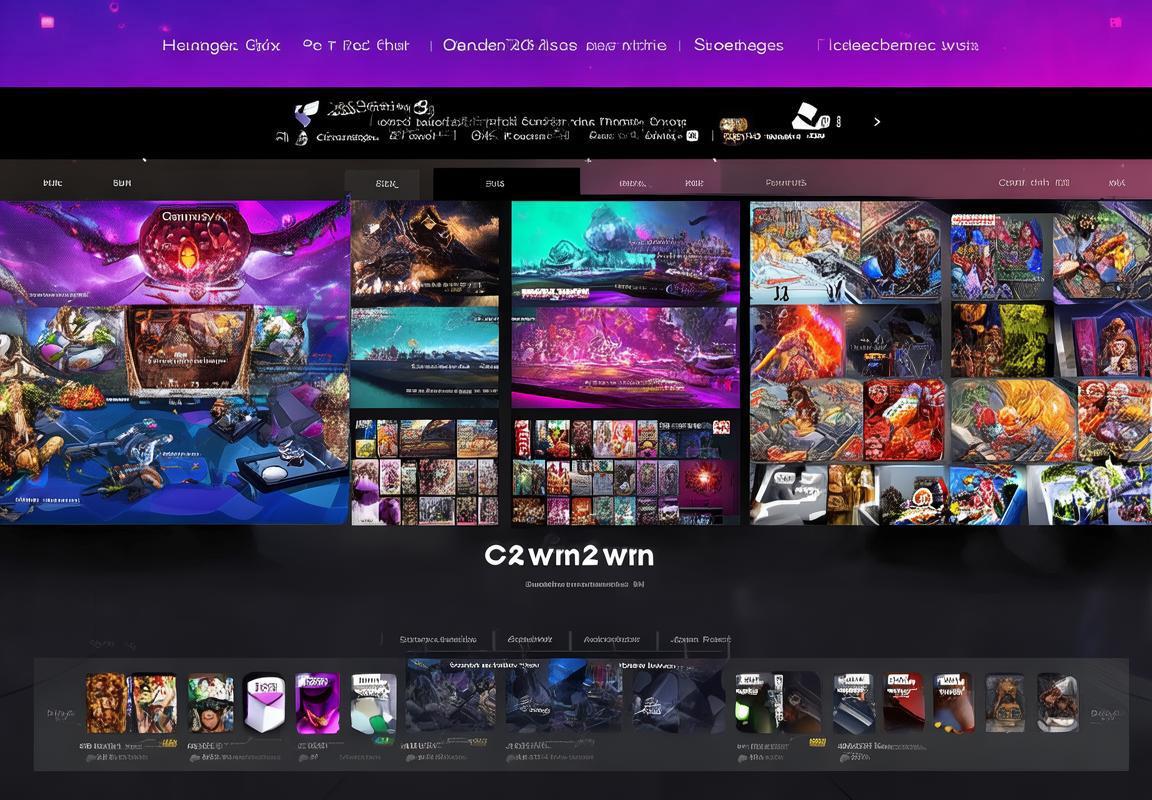Screen dimensions: 1152x800
Task: Click the right chevron arrow in the black banner
Action: pyautogui.click(x=876, y=122)
